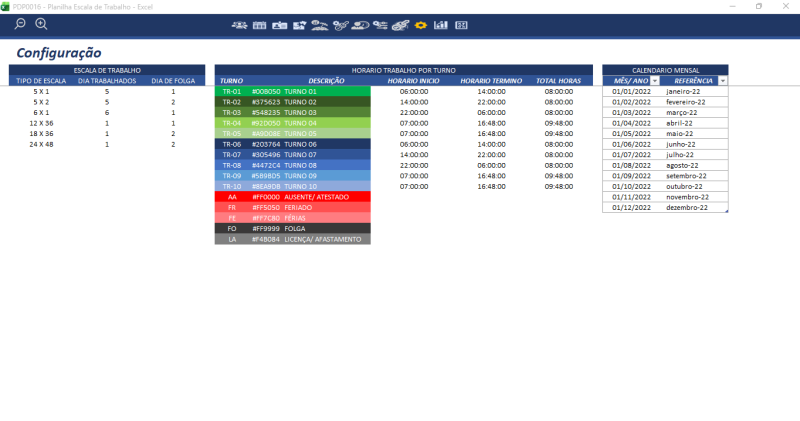Select the 01/06/2022 calendar date cell
Viewport: 800px width, 421px height.
(631, 144)
